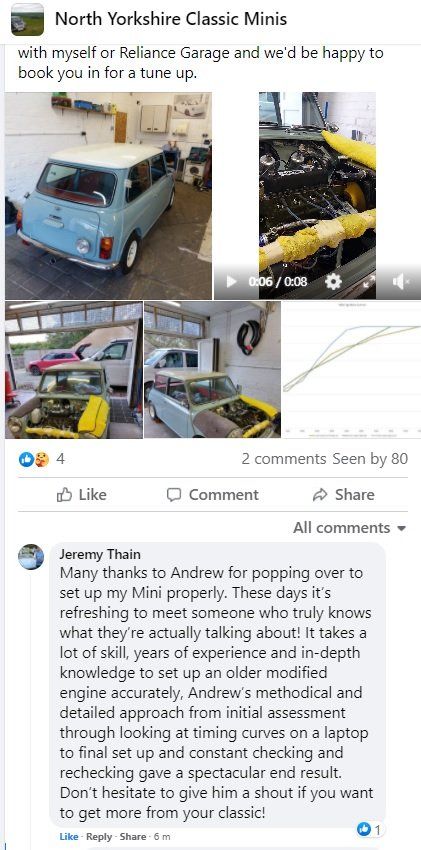This screenshot has width=421, height=850.
Task: Open the Comment box on the post
Action: (x=212, y=494)
